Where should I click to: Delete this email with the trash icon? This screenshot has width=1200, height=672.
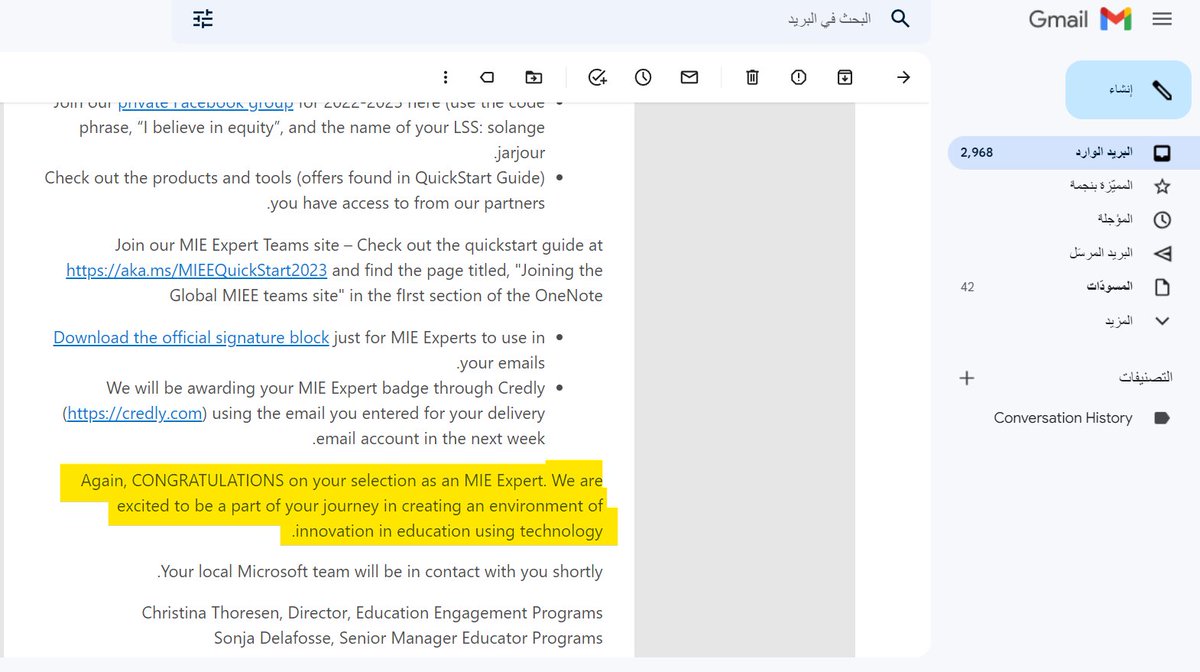[752, 77]
